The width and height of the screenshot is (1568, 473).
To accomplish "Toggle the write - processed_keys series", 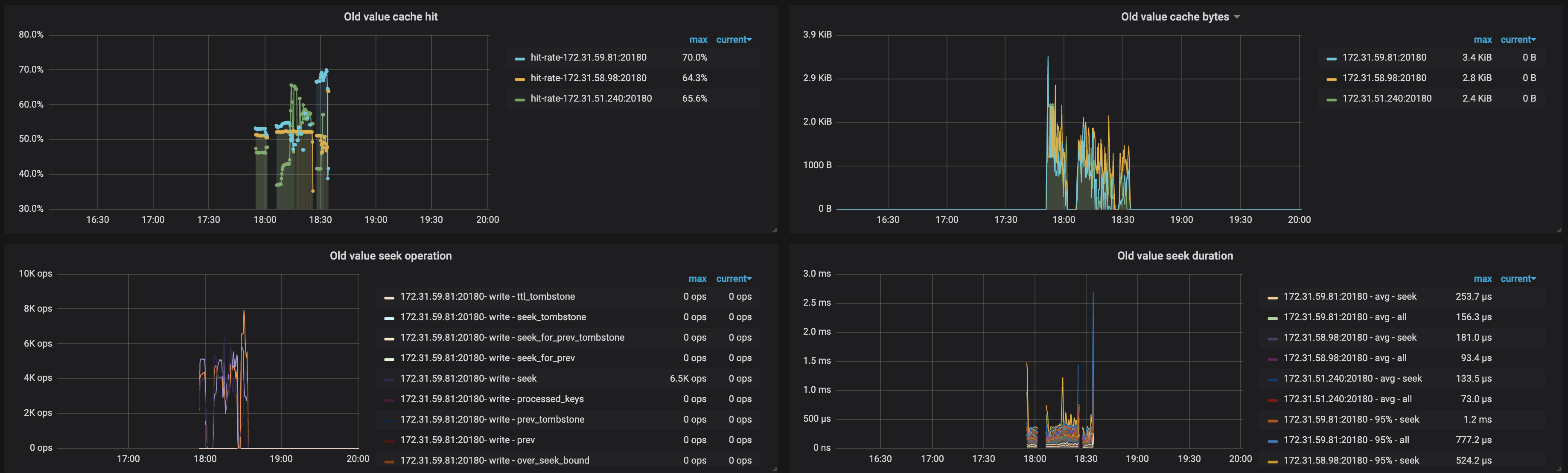I will pyautogui.click(x=491, y=399).
